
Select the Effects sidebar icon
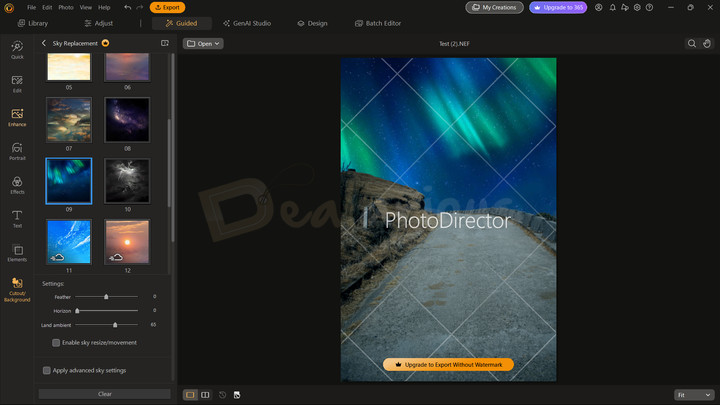point(17,185)
